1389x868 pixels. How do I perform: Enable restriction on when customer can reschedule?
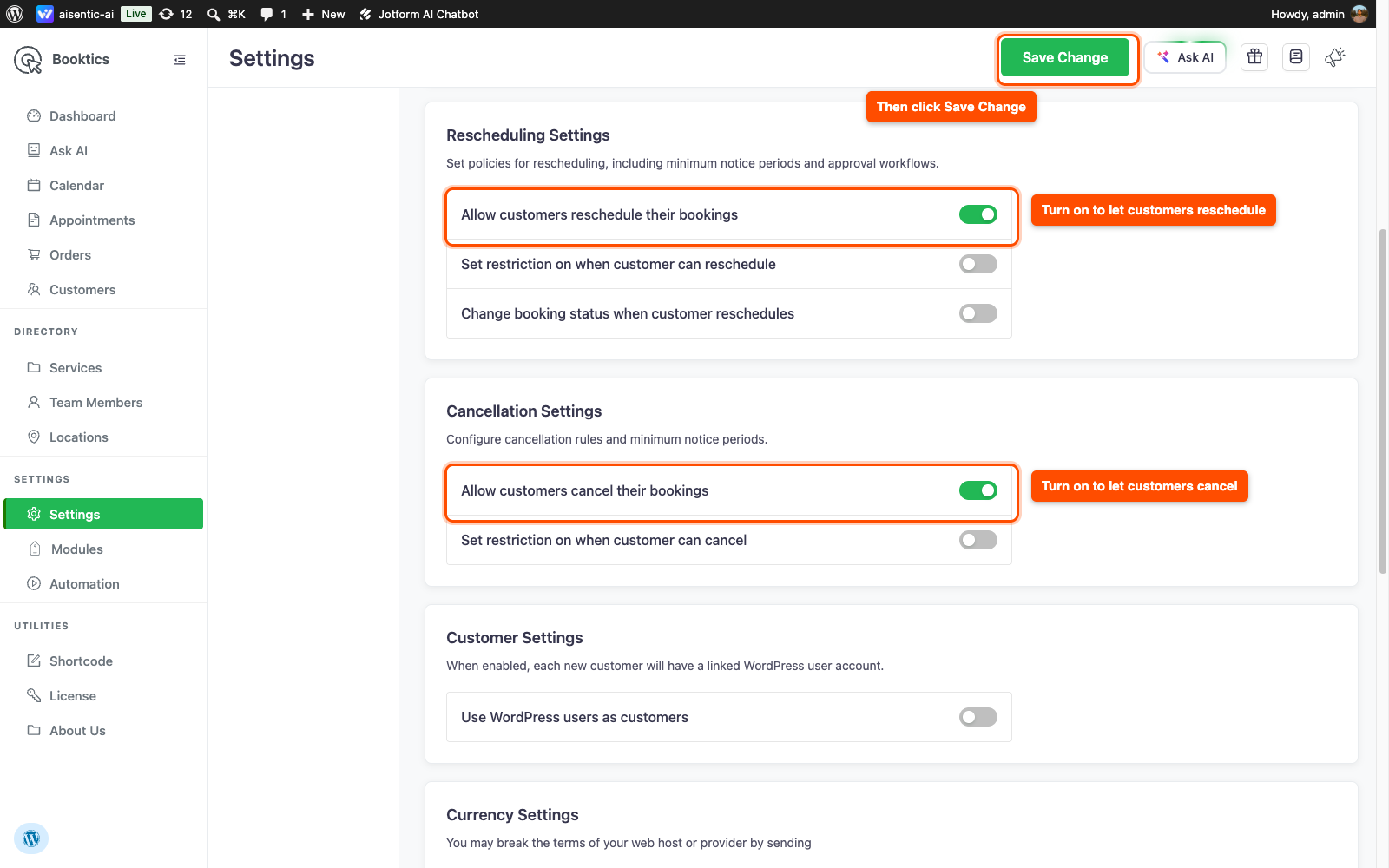(978, 264)
